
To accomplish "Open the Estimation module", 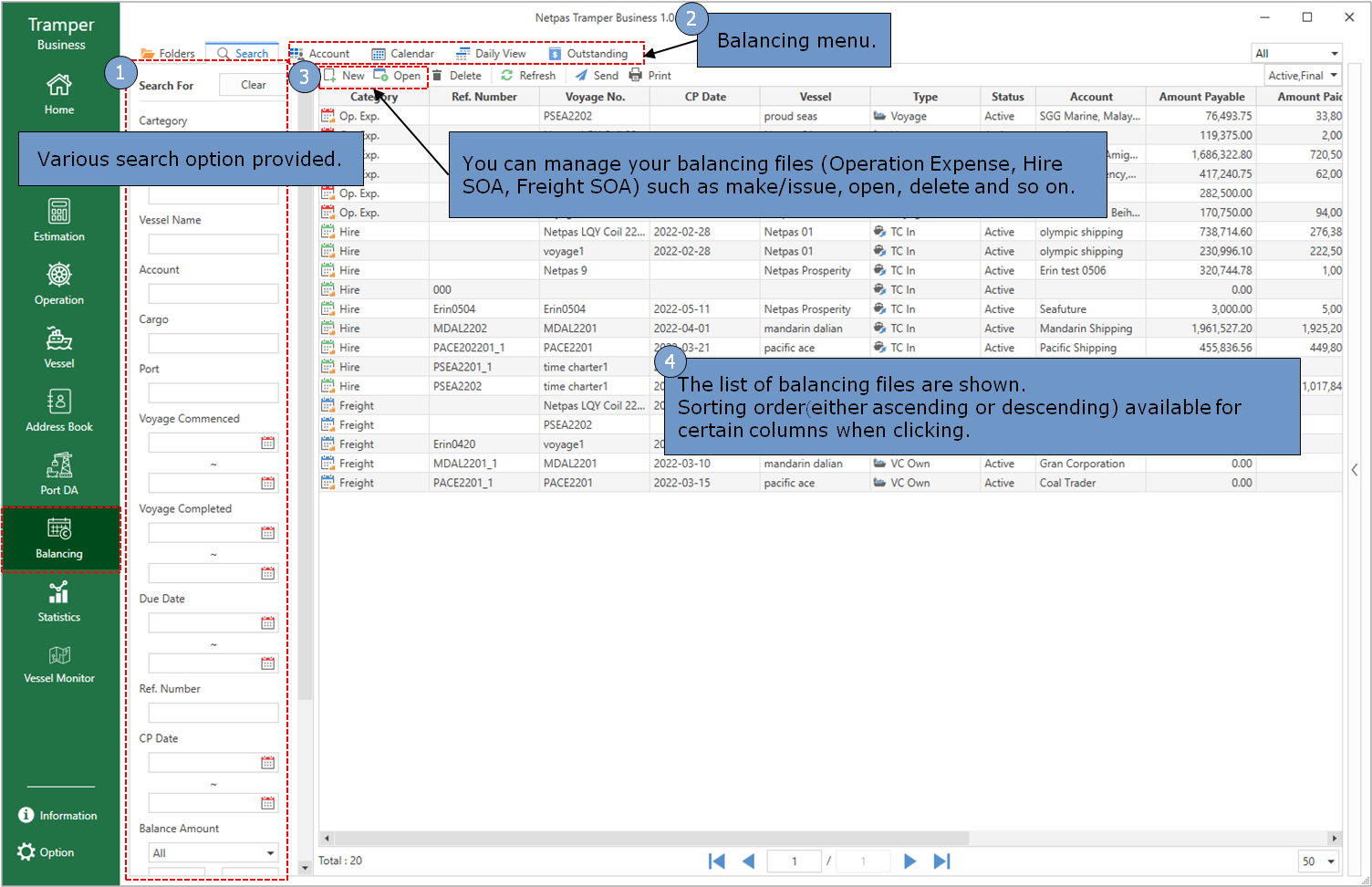I will [x=59, y=220].
